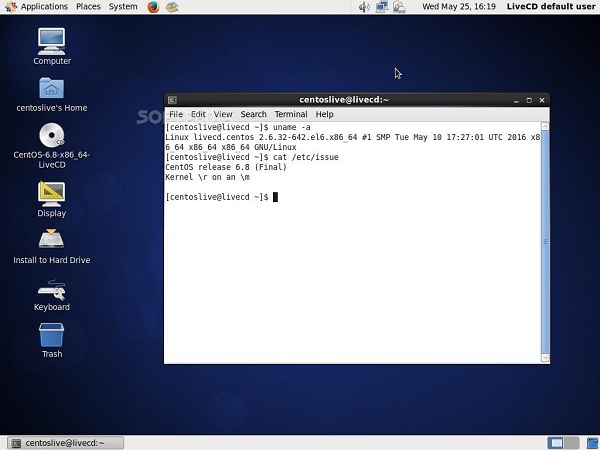The width and height of the screenshot is (600, 450).
Task: Click the Wed May 25 clock
Action: click(459, 7)
